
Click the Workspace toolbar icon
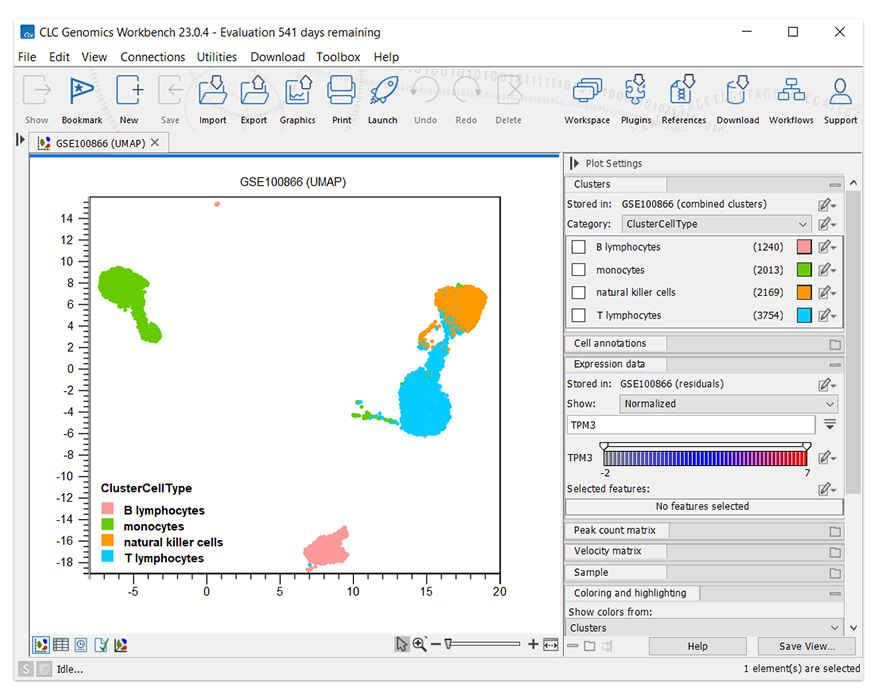(x=587, y=98)
